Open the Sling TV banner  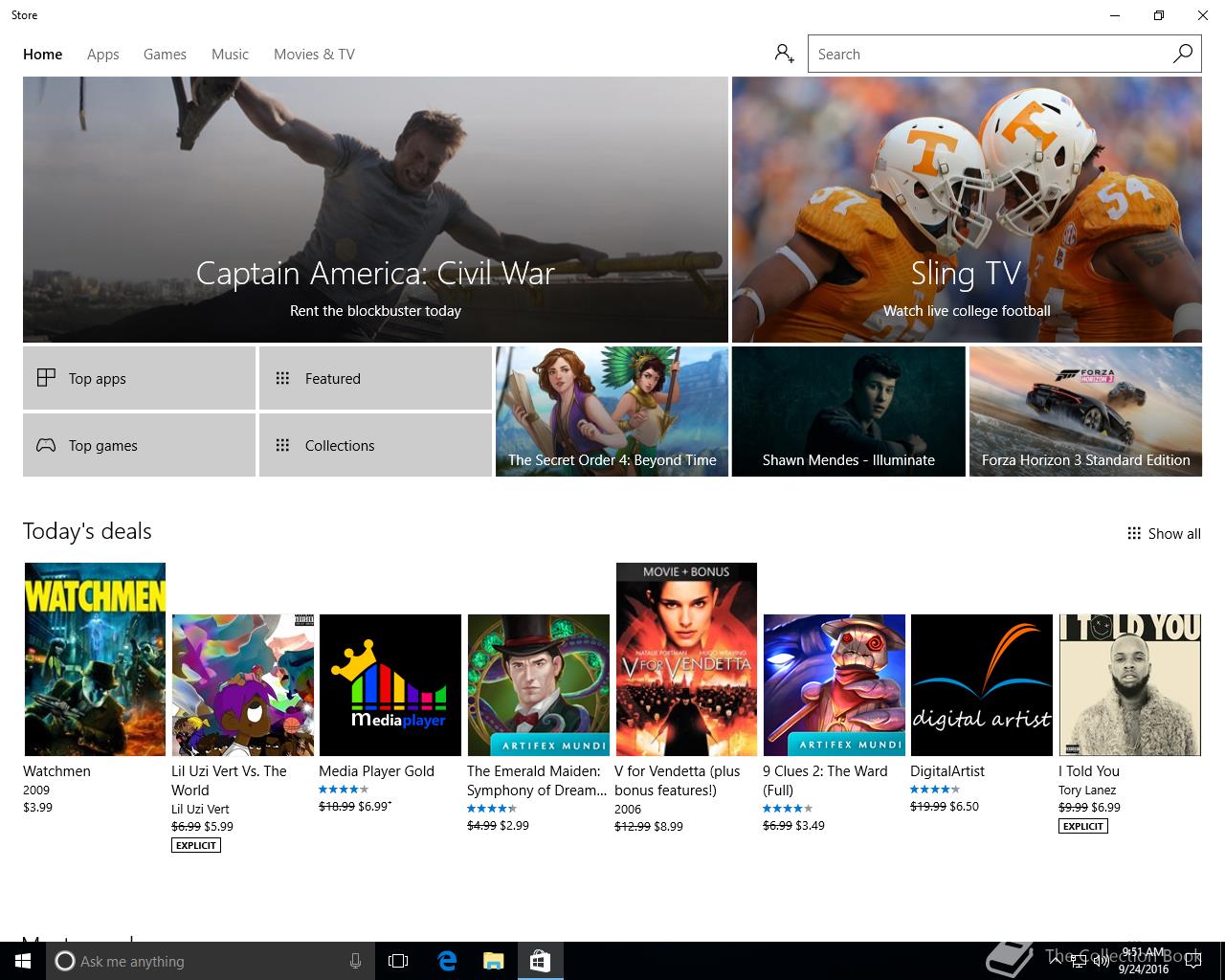coord(967,210)
